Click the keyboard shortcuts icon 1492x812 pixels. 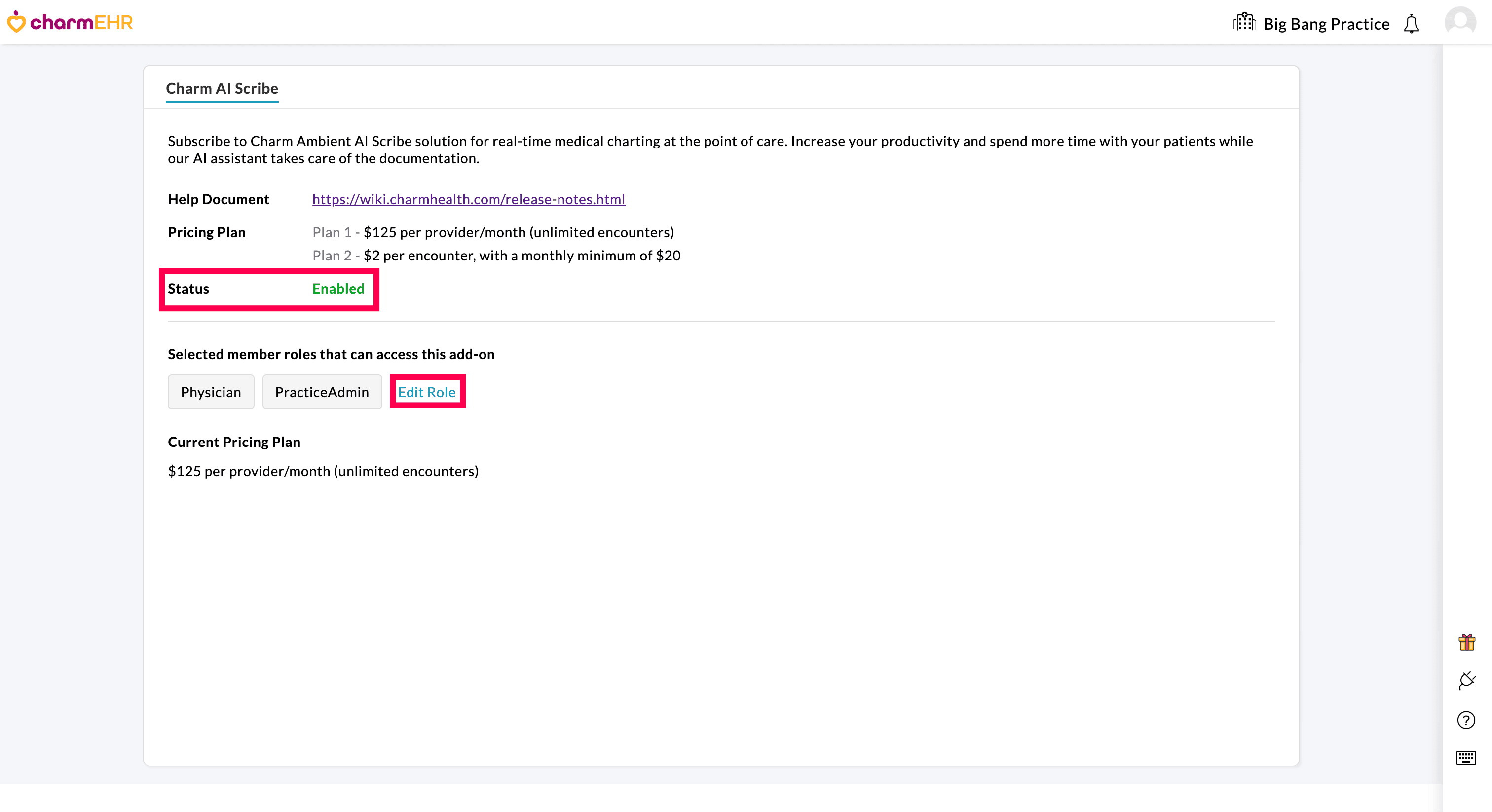1466,758
